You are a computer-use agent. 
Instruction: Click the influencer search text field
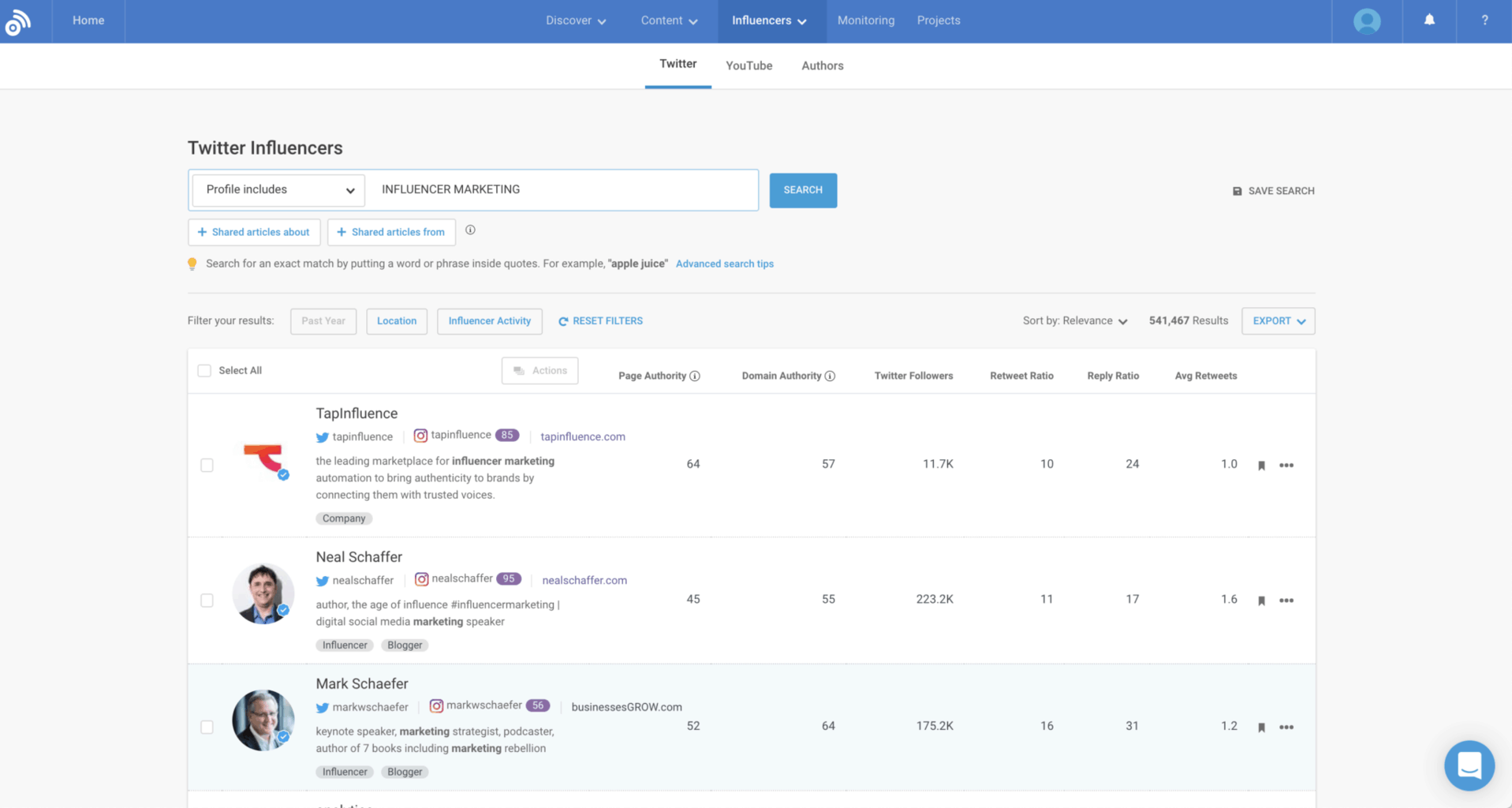coord(563,190)
